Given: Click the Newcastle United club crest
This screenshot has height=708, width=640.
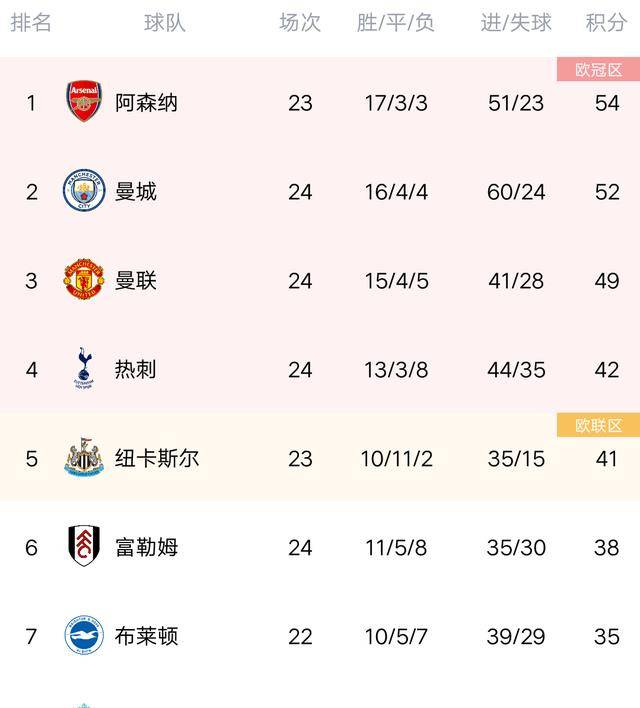Looking at the screenshot, I should tap(84, 458).
